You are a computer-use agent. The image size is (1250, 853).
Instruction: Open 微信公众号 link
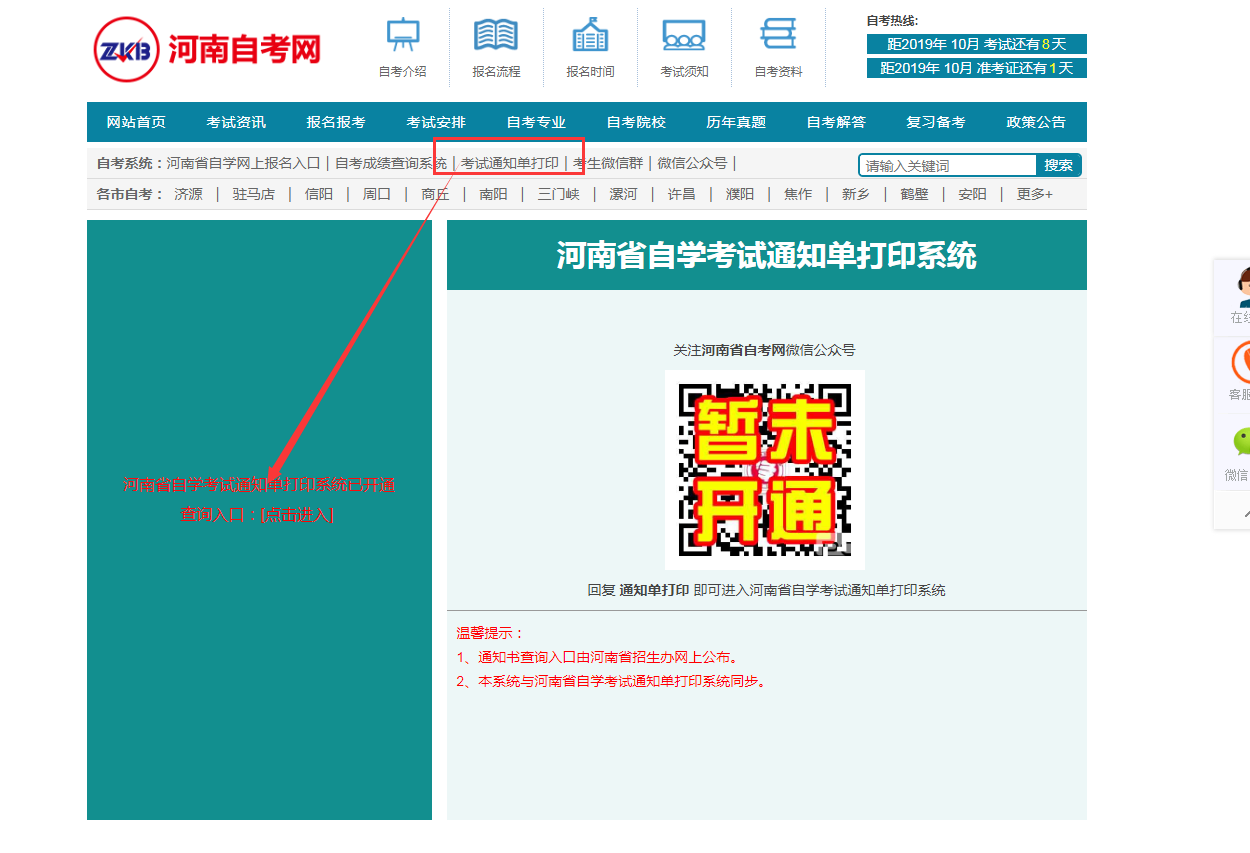point(692,163)
